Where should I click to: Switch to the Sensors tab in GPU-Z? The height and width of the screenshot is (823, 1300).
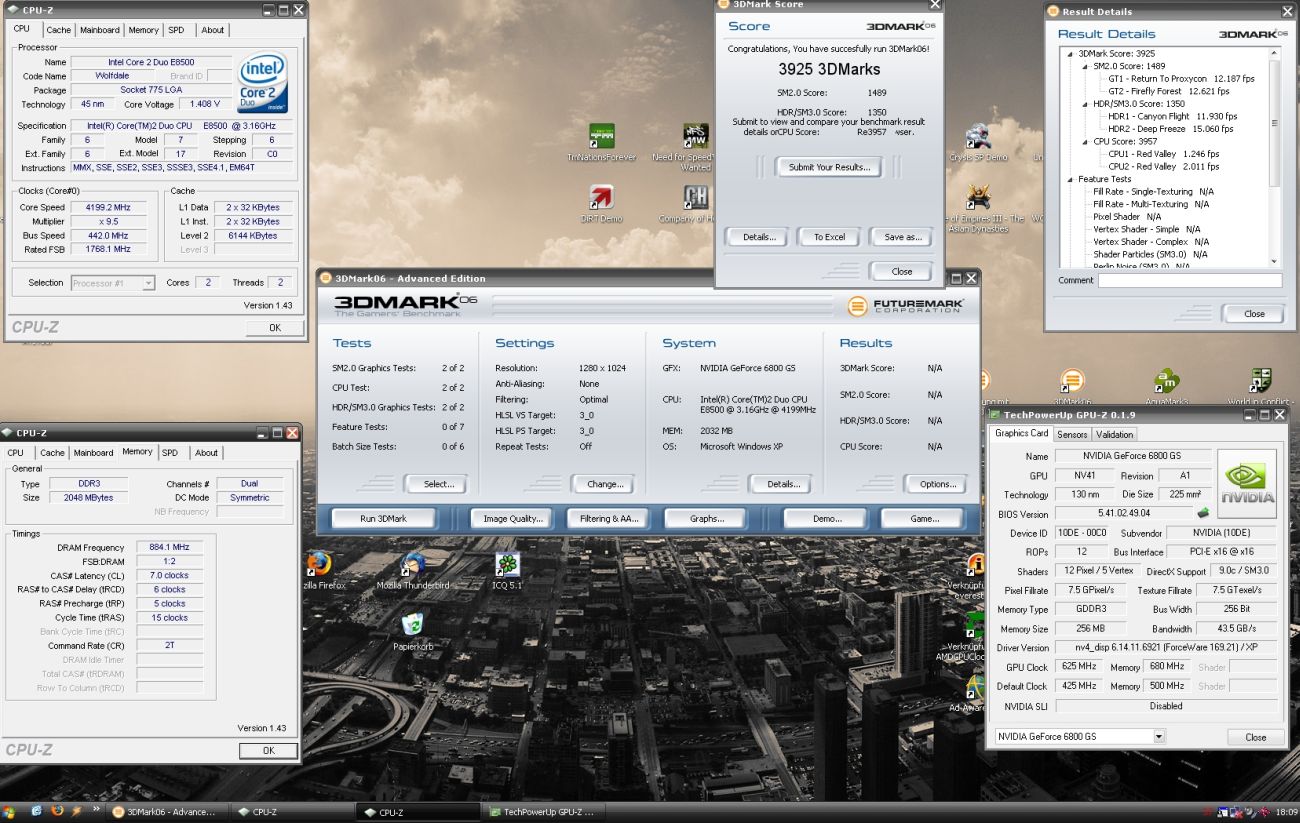click(1072, 434)
